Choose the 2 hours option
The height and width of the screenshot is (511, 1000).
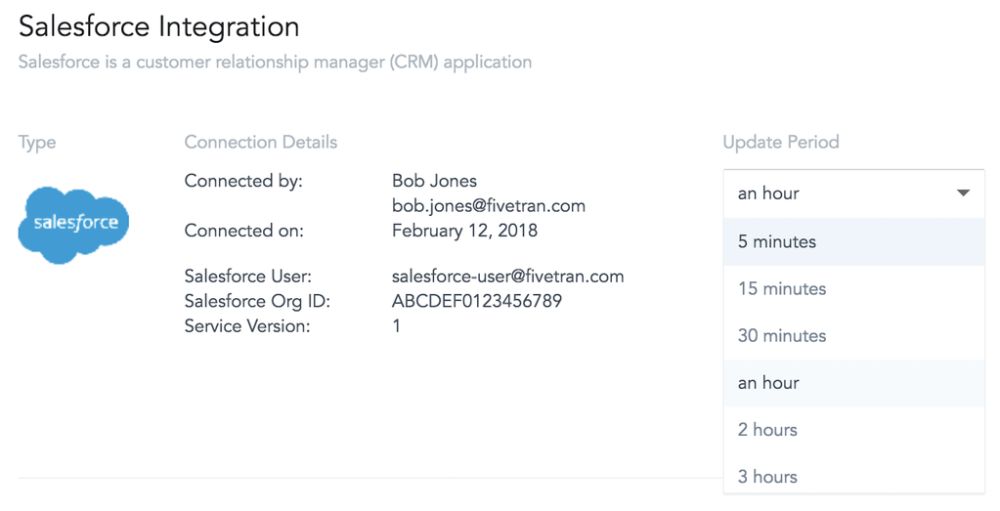click(x=854, y=430)
